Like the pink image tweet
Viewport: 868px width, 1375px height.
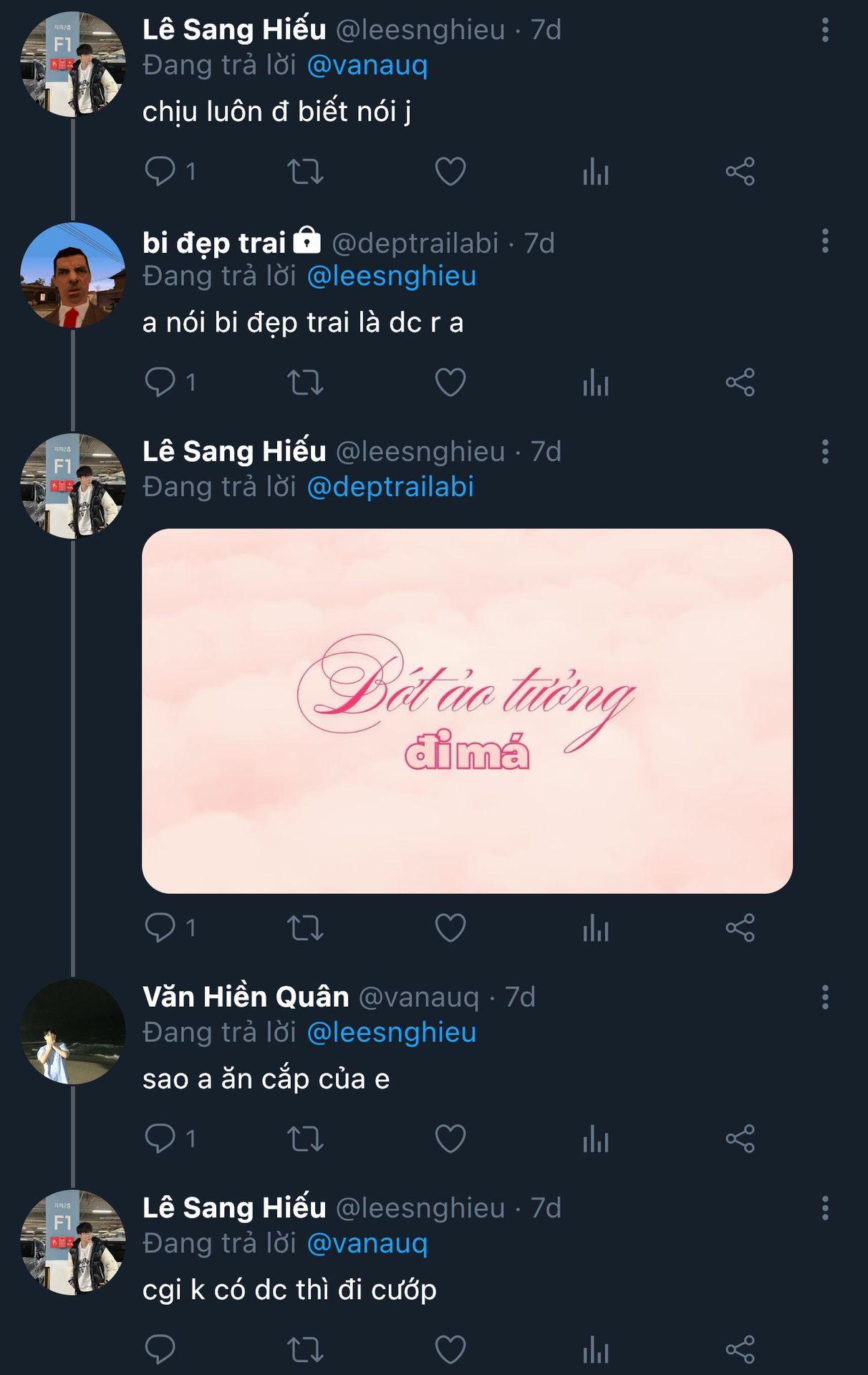coord(450,928)
